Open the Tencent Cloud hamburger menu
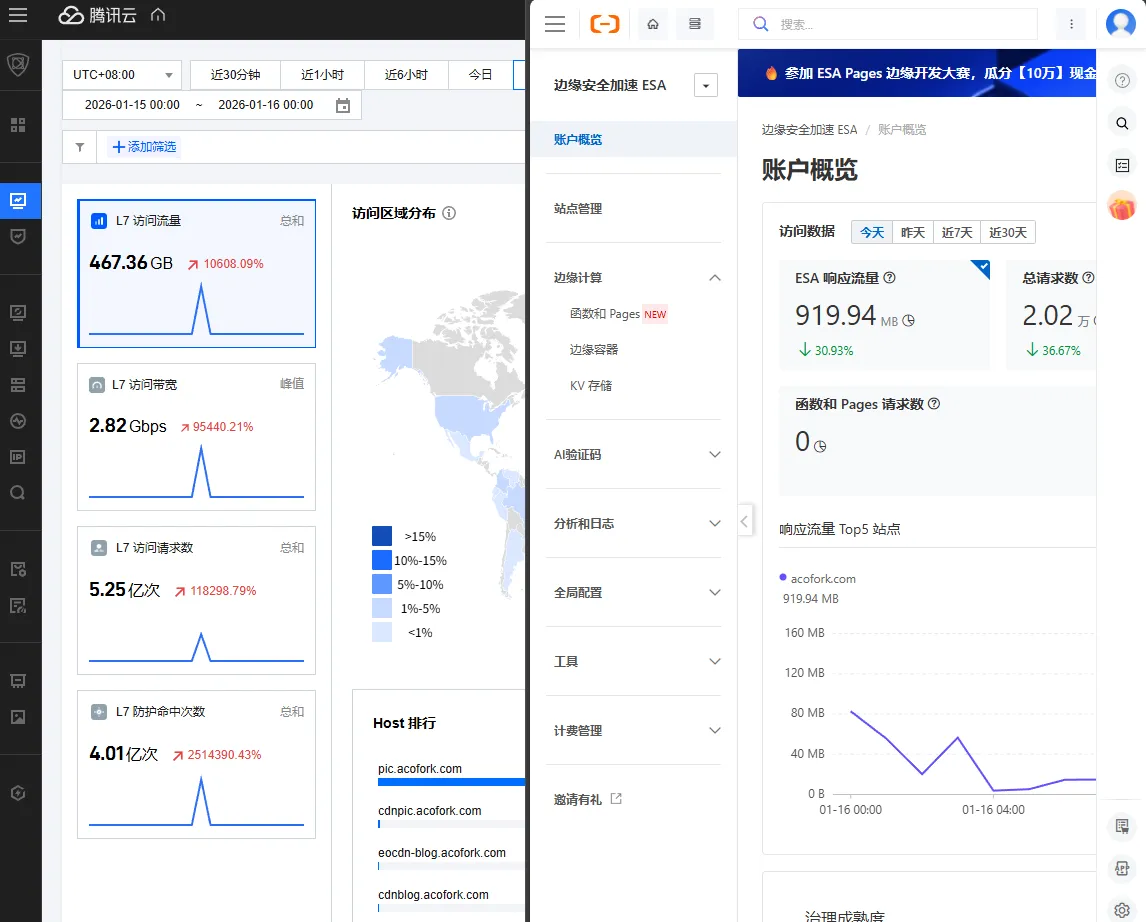This screenshot has width=1146, height=922. [18, 15]
